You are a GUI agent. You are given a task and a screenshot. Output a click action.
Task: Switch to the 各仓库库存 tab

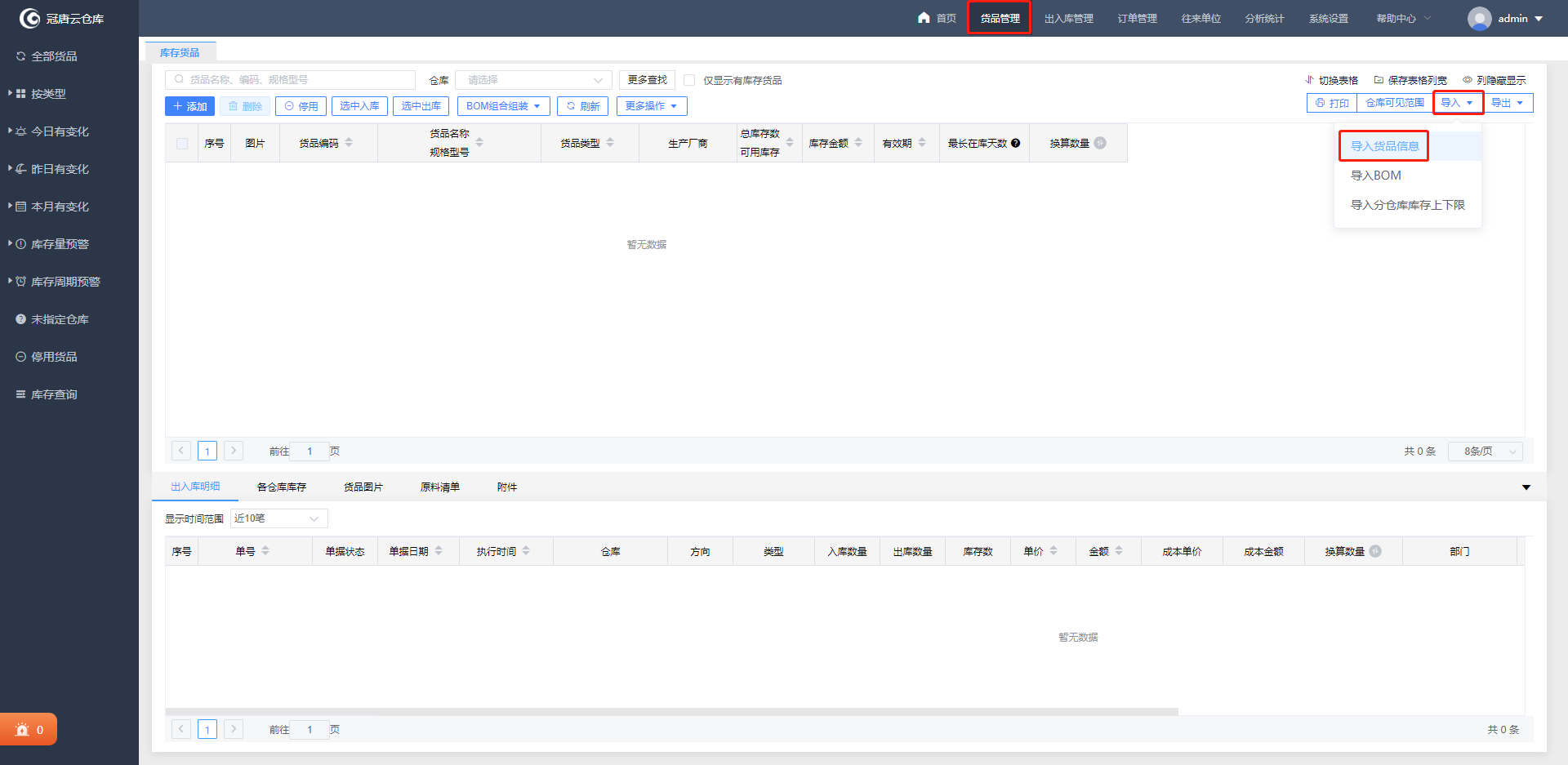click(282, 487)
